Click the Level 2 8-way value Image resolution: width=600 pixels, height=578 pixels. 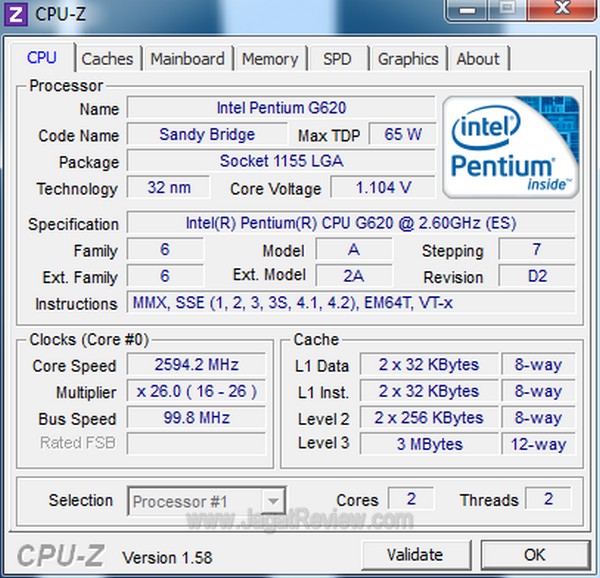[538, 417]
